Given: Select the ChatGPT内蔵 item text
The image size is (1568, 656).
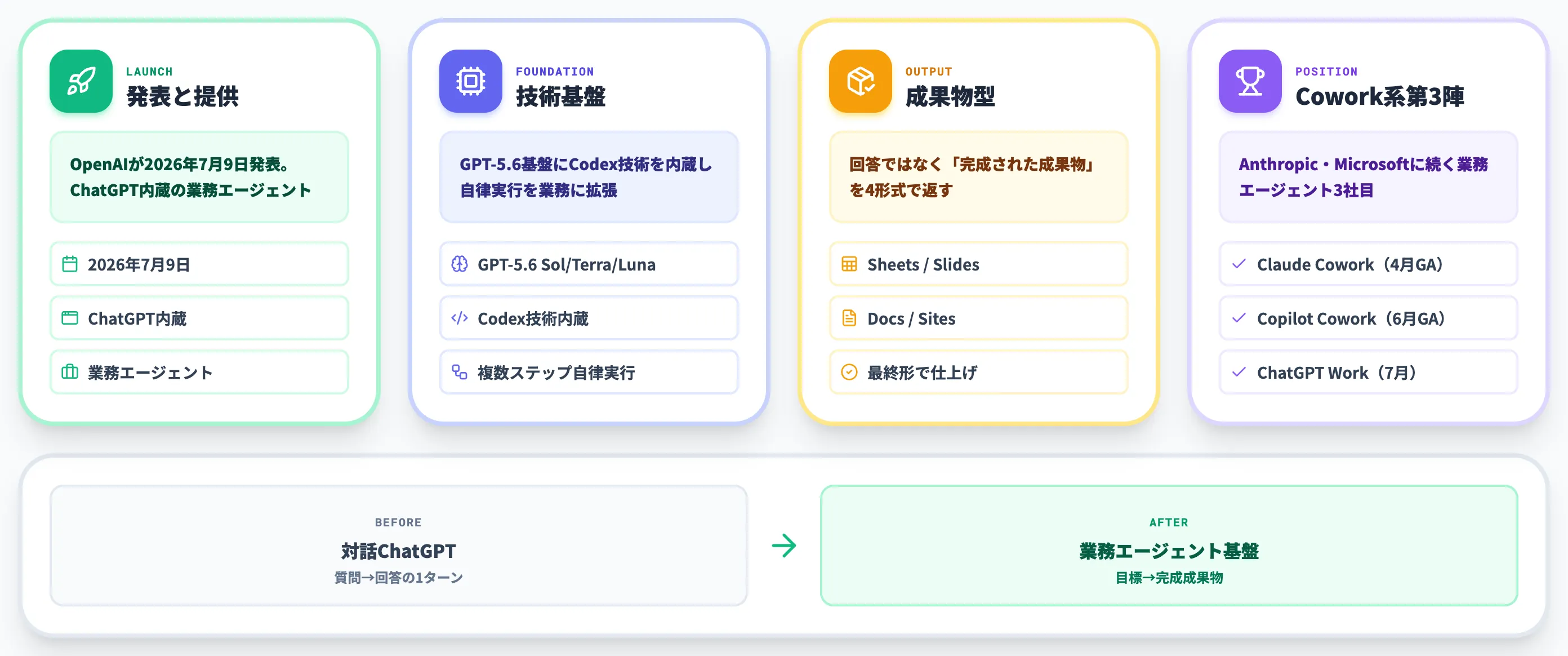Looking at the screenshot, I should tap(137, 318).
